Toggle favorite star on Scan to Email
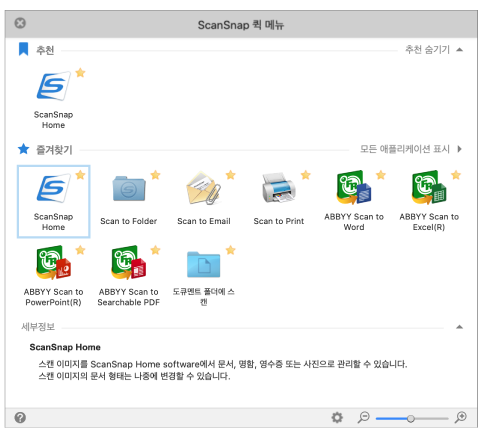 click(x=231, y=175)
